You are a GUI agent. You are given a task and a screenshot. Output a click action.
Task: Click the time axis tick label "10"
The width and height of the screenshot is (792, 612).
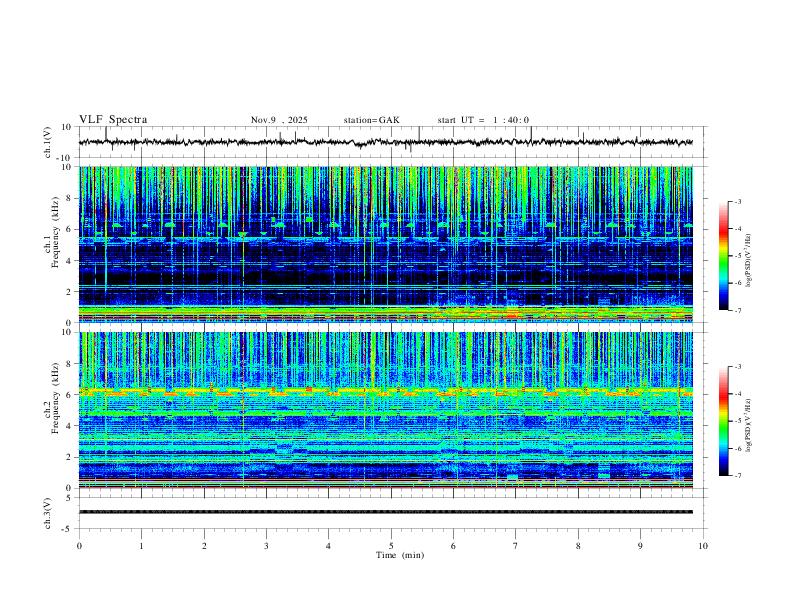[x=703, y=546]
